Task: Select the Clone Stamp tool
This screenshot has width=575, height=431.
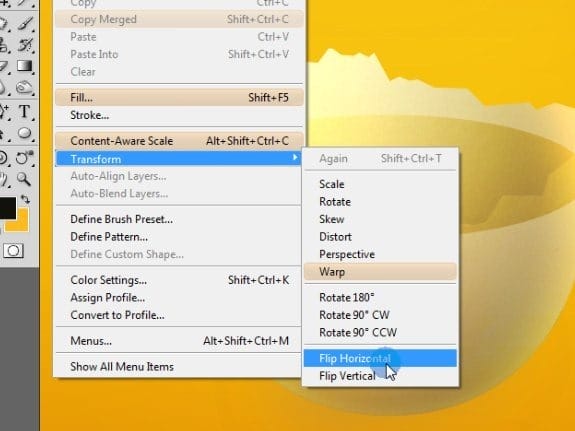Action: pyautogui.click(x=4, y=45)
